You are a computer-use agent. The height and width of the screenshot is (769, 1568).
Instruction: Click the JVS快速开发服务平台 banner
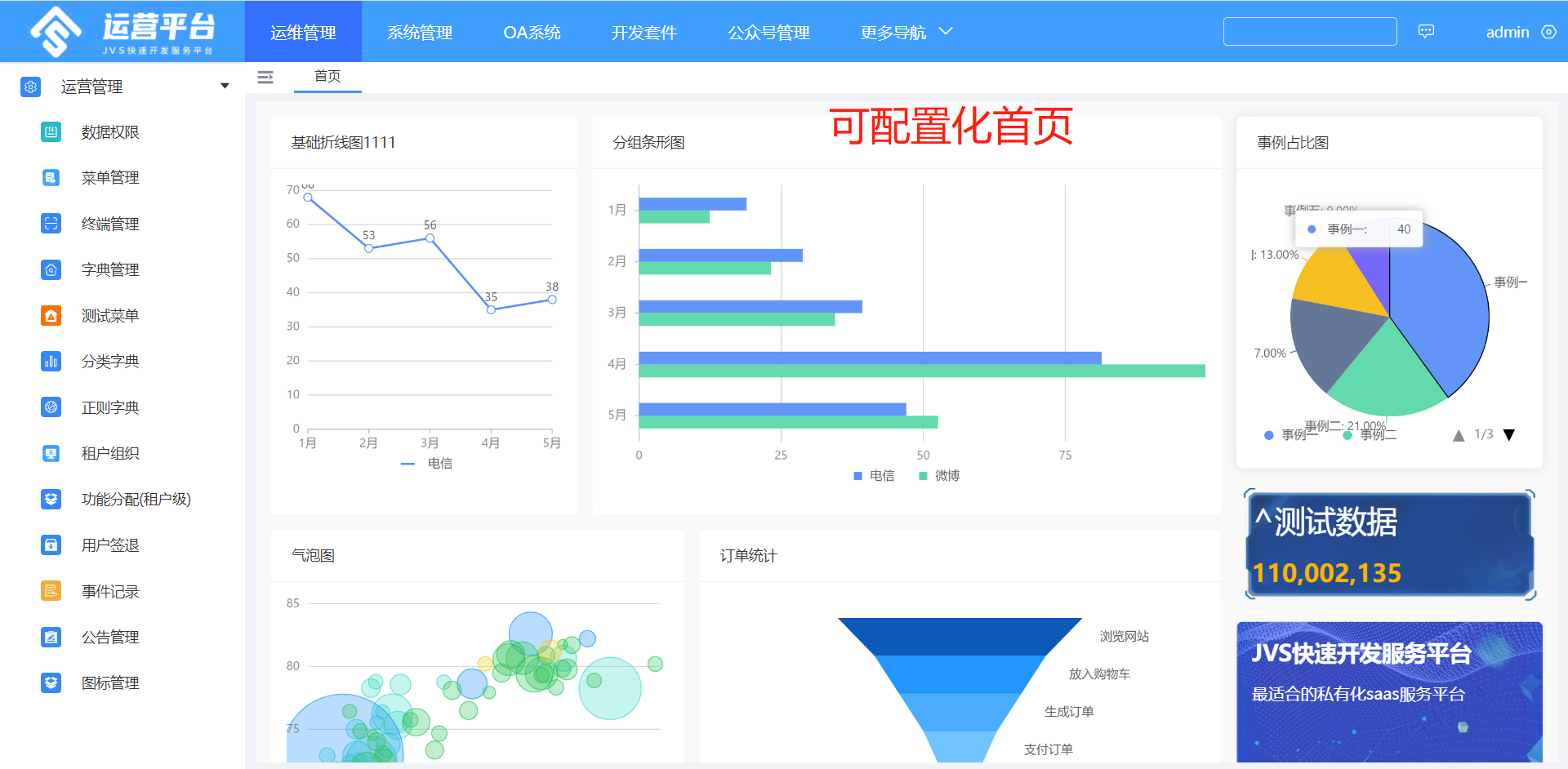(x=1389, y=692)
